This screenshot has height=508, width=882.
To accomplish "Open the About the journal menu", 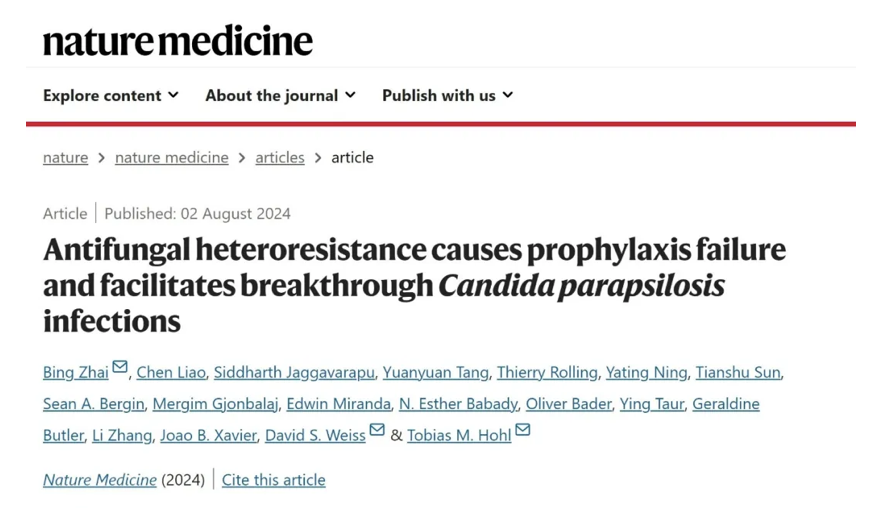I will 280,95.
